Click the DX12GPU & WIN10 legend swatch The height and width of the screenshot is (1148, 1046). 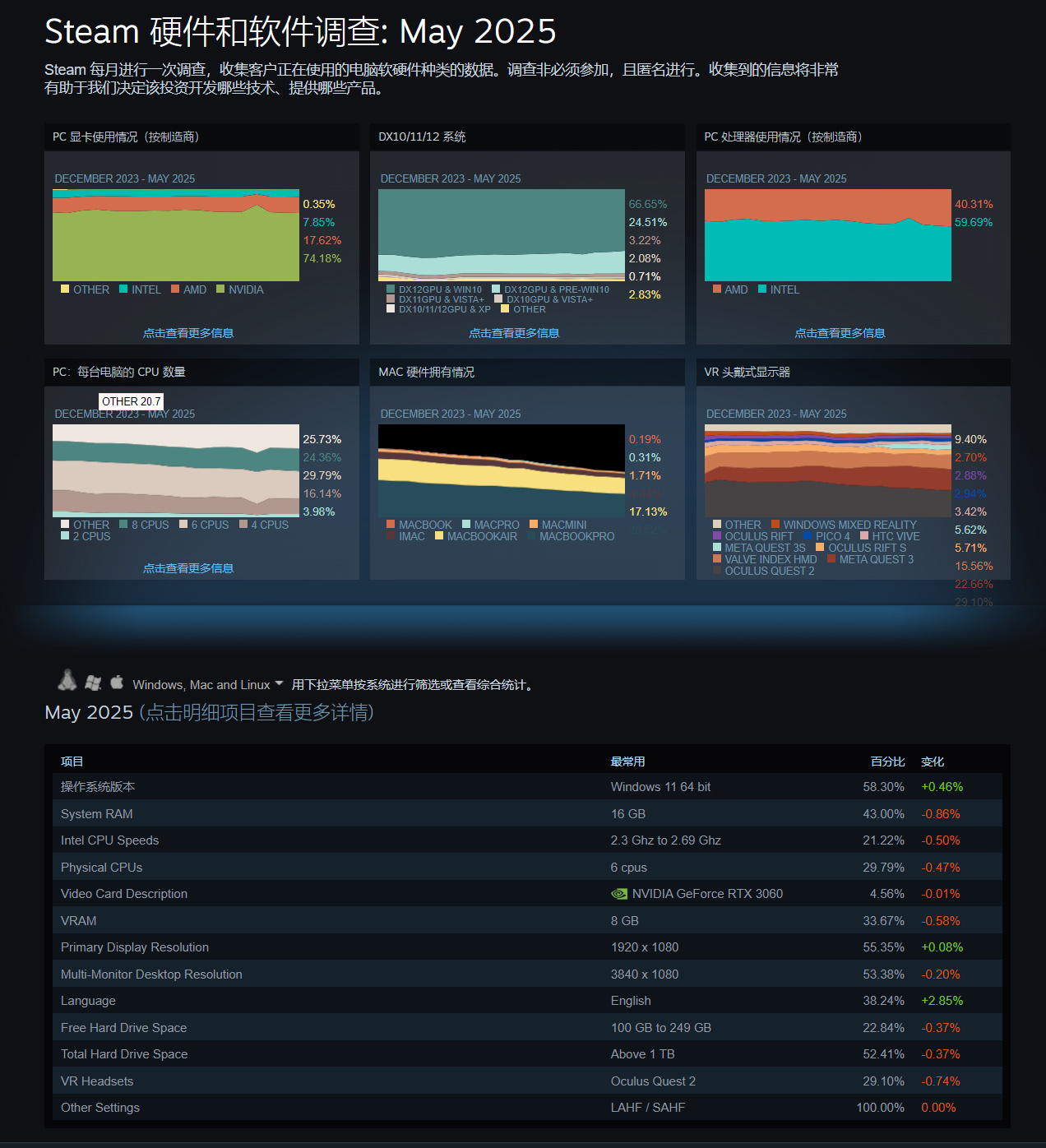pos(391,289)
